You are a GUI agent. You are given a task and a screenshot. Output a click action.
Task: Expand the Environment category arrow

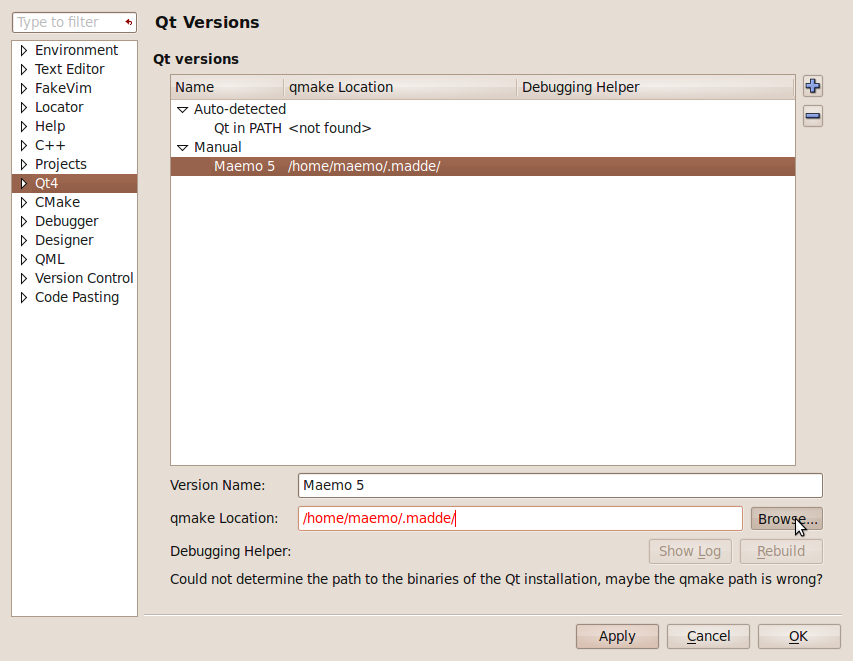(x=24, y=51)
